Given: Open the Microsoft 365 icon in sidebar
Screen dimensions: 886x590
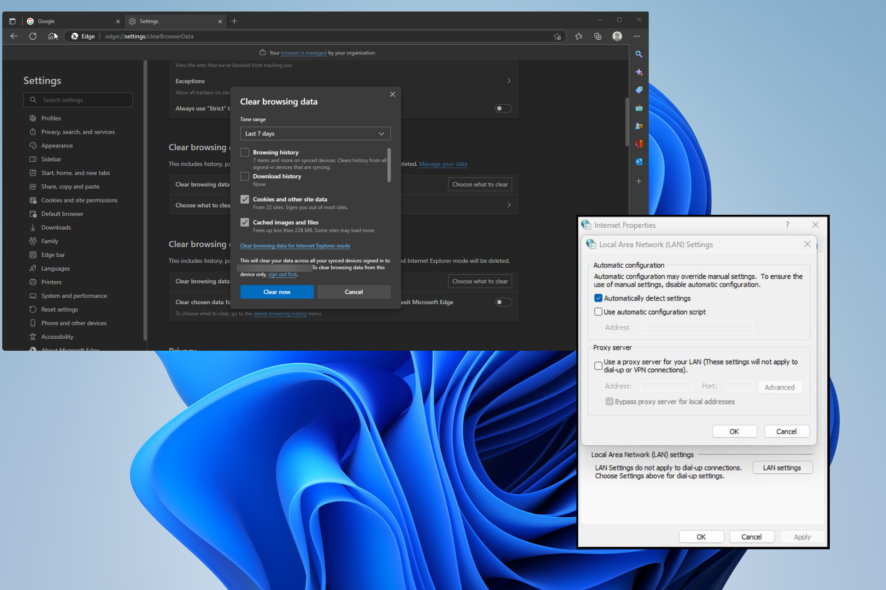Looking at the screenshot, I should pyautogui.click(x=639, y=143).
